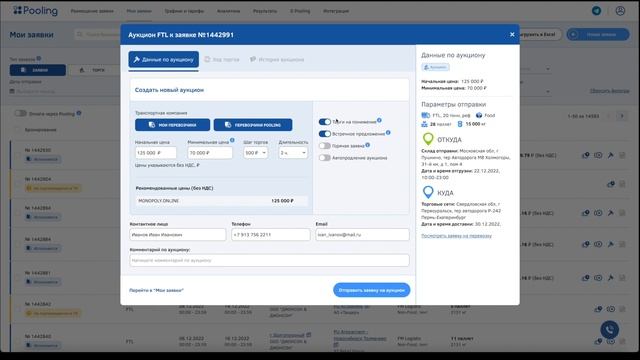Open Результаты menu item

point(265,11)
